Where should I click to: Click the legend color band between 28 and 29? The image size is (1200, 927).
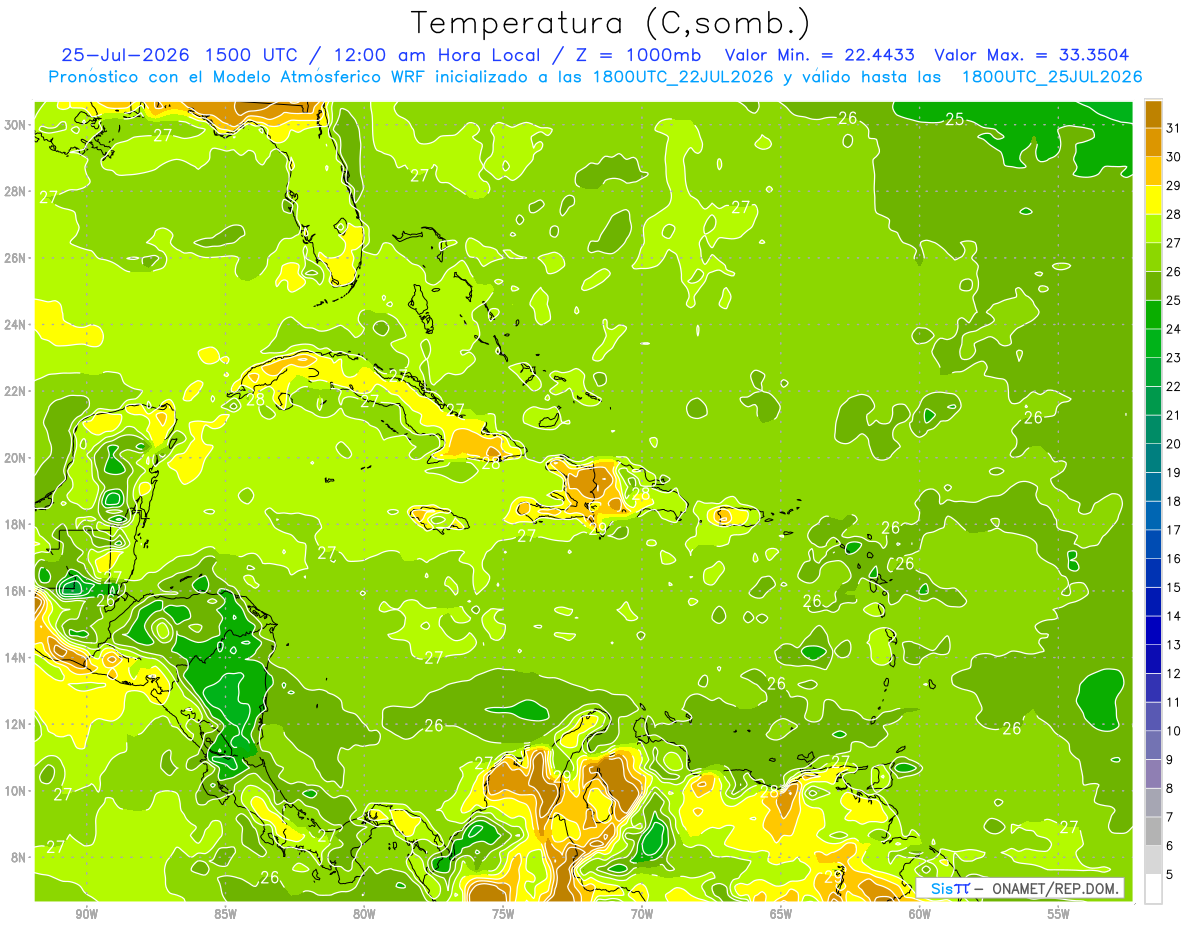[1153, 200]
